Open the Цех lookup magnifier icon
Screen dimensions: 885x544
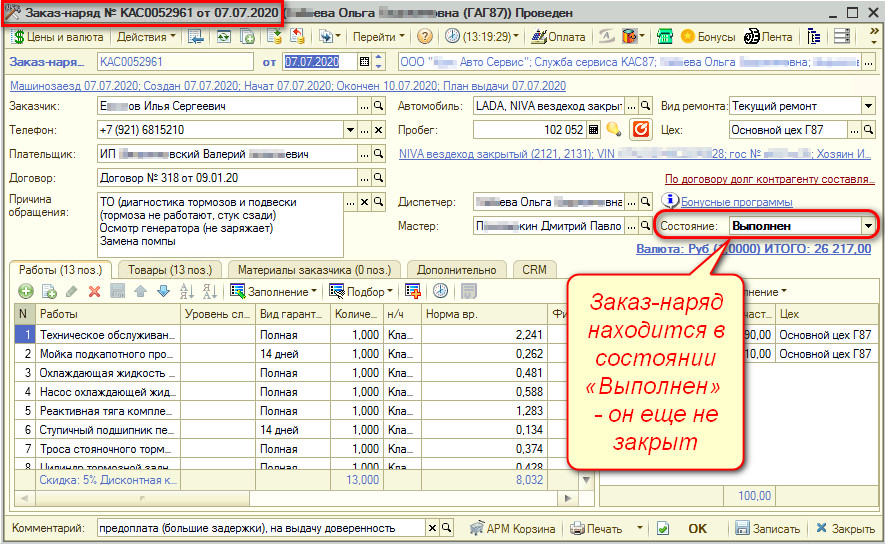point(869,130)
